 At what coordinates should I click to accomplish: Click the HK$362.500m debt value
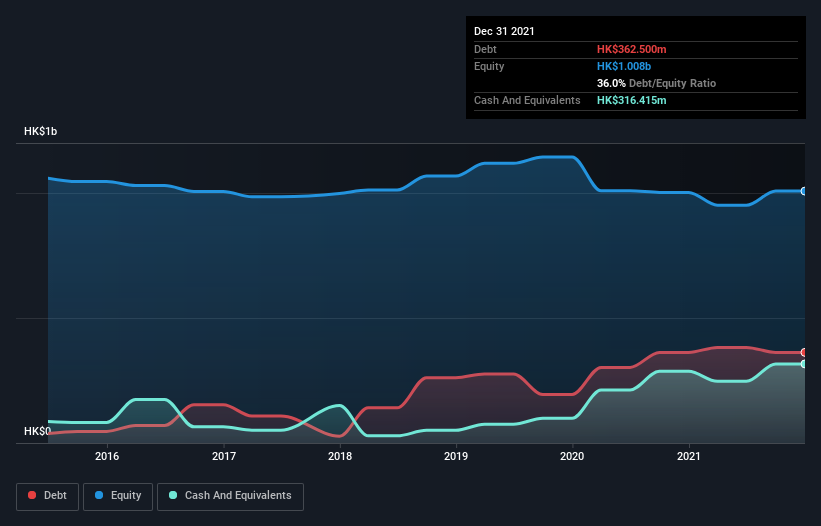pyautogui.click(x=631, y=49)
